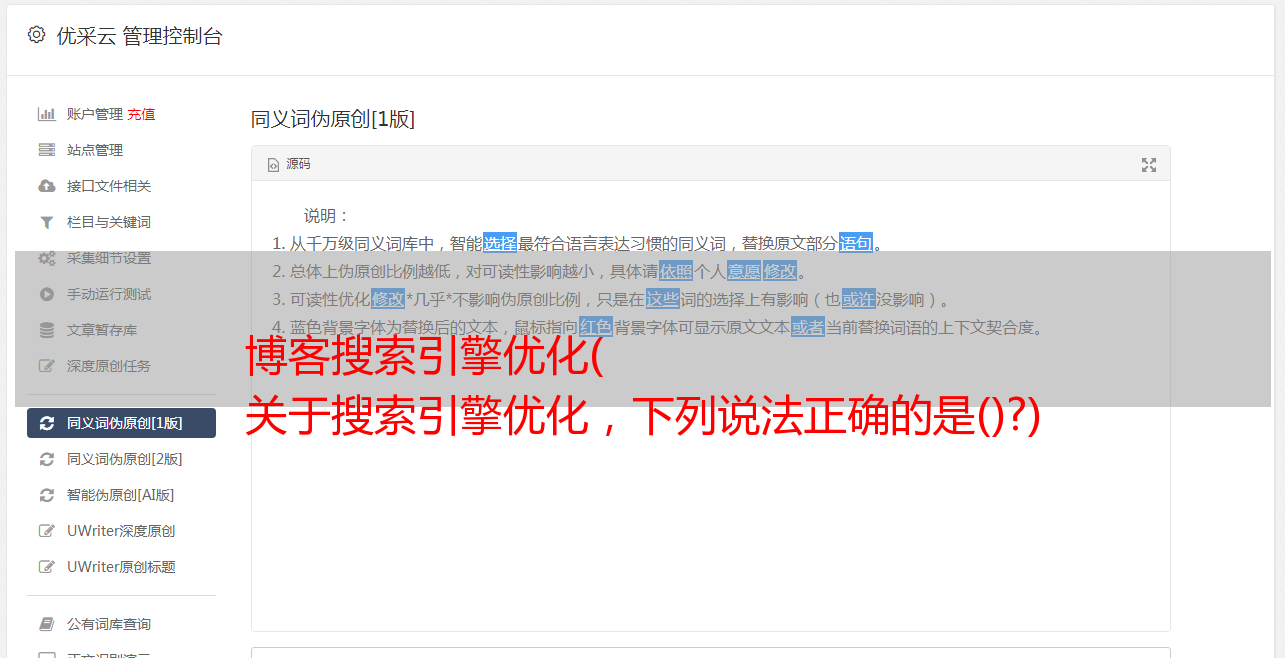This screenshot has width=1285, height=658.
Task: Click the highlighted word 语句 in line one
Action: tap(856, 243)
